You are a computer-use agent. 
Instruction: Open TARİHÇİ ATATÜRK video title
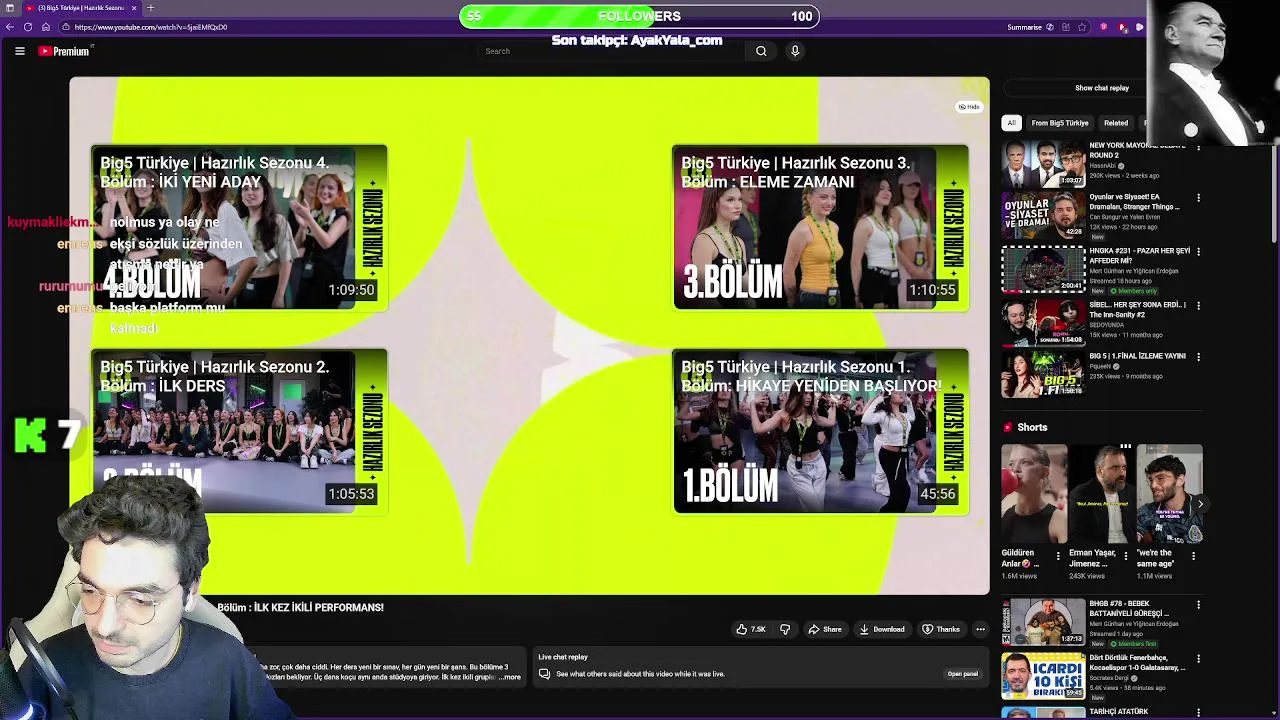(x=1119, y=711)
